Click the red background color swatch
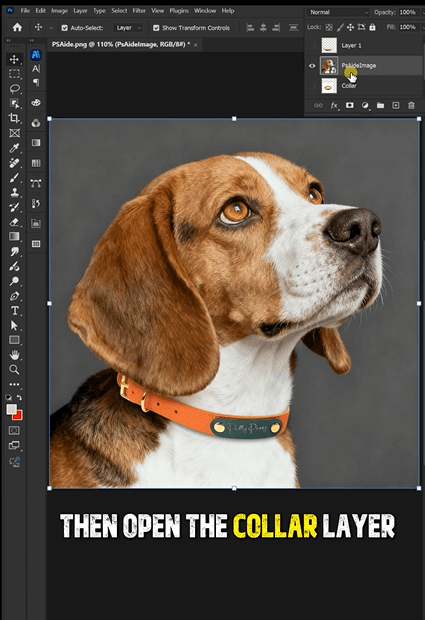 tap(18, 416)
